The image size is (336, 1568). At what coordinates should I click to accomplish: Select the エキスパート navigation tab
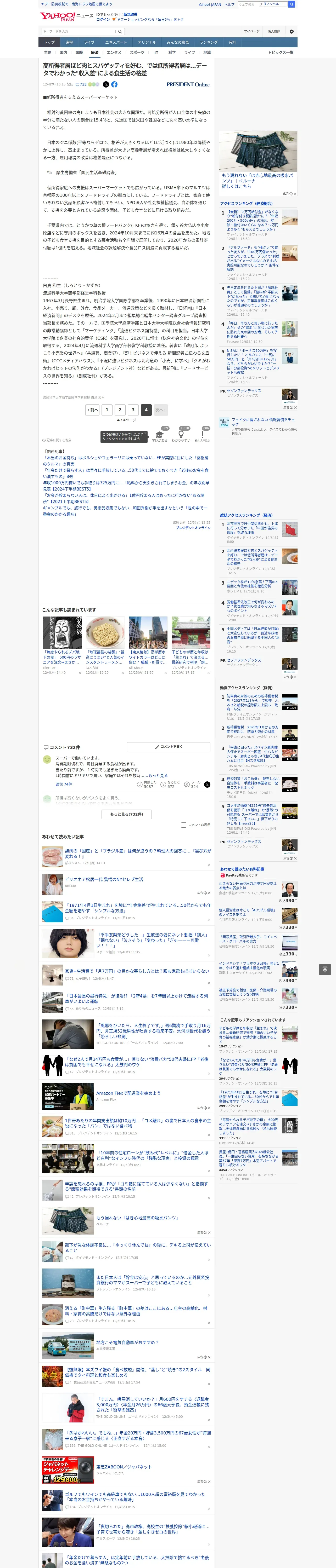116,43
